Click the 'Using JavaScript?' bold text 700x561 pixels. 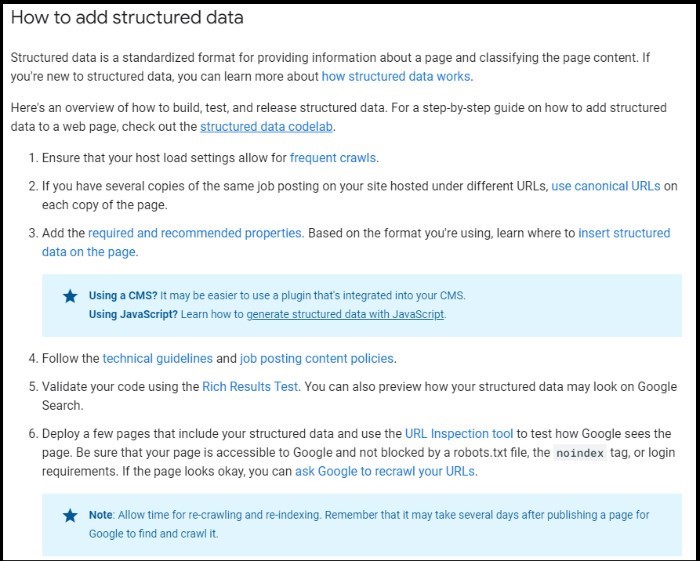(133, 314)
